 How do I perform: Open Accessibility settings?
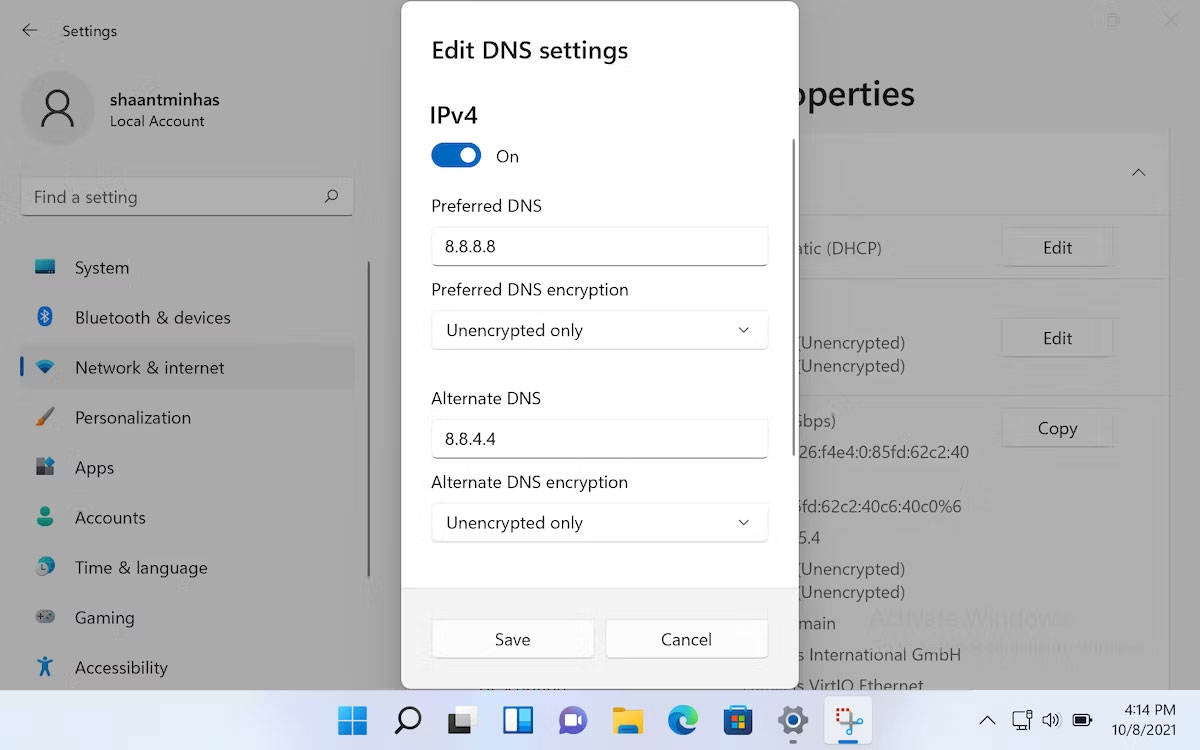(121, 667)
